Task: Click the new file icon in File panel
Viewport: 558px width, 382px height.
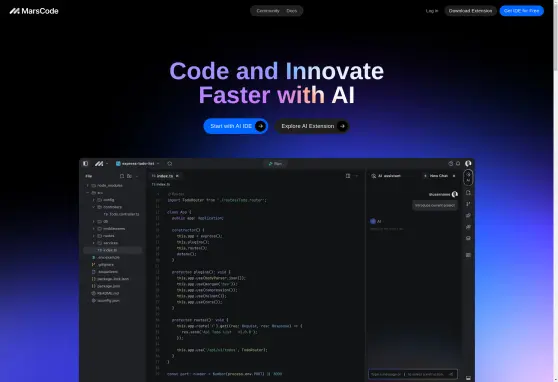Action: (x=122, y=176)
